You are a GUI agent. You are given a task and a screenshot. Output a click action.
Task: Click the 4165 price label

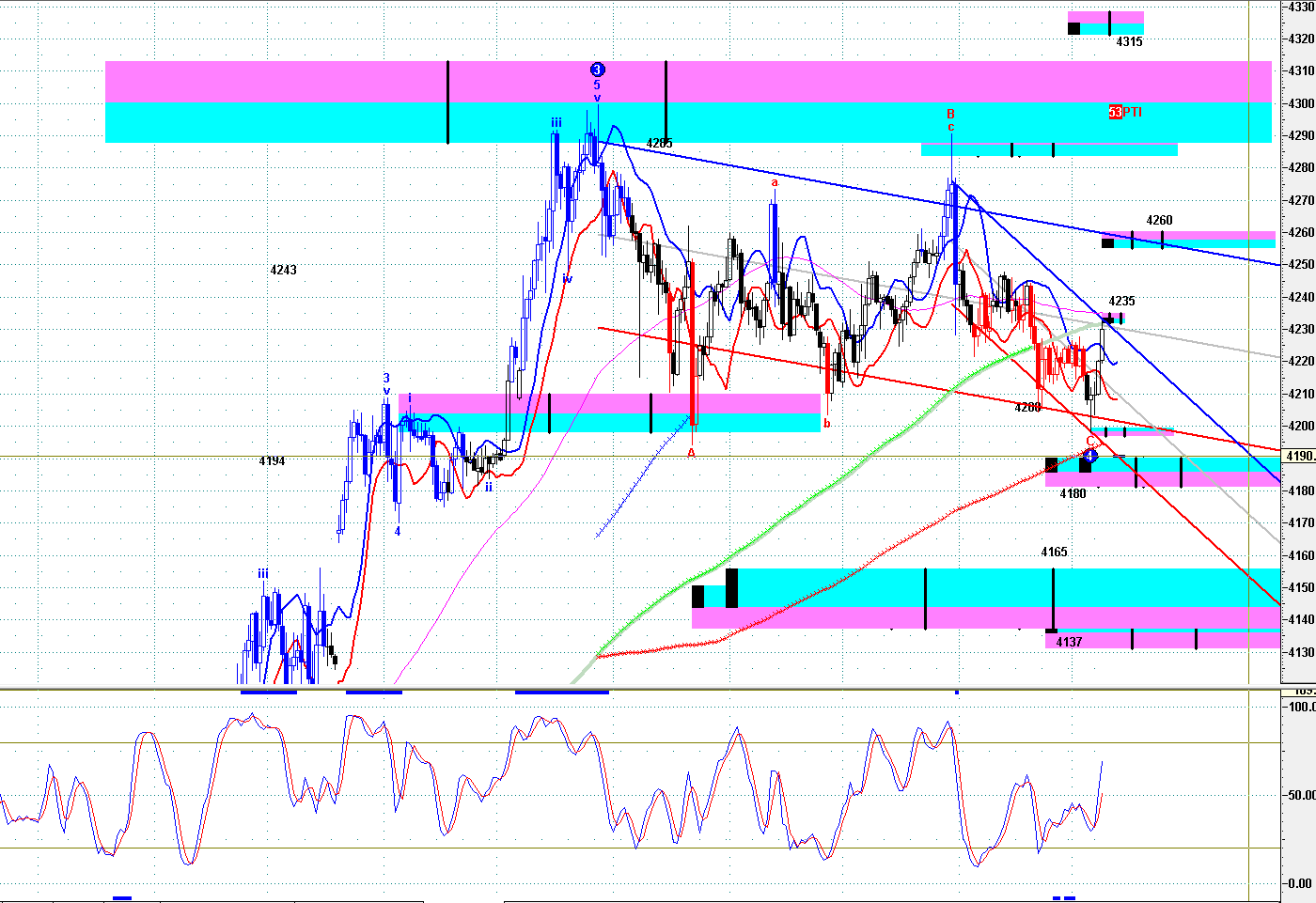click(x=1054, y=553)
